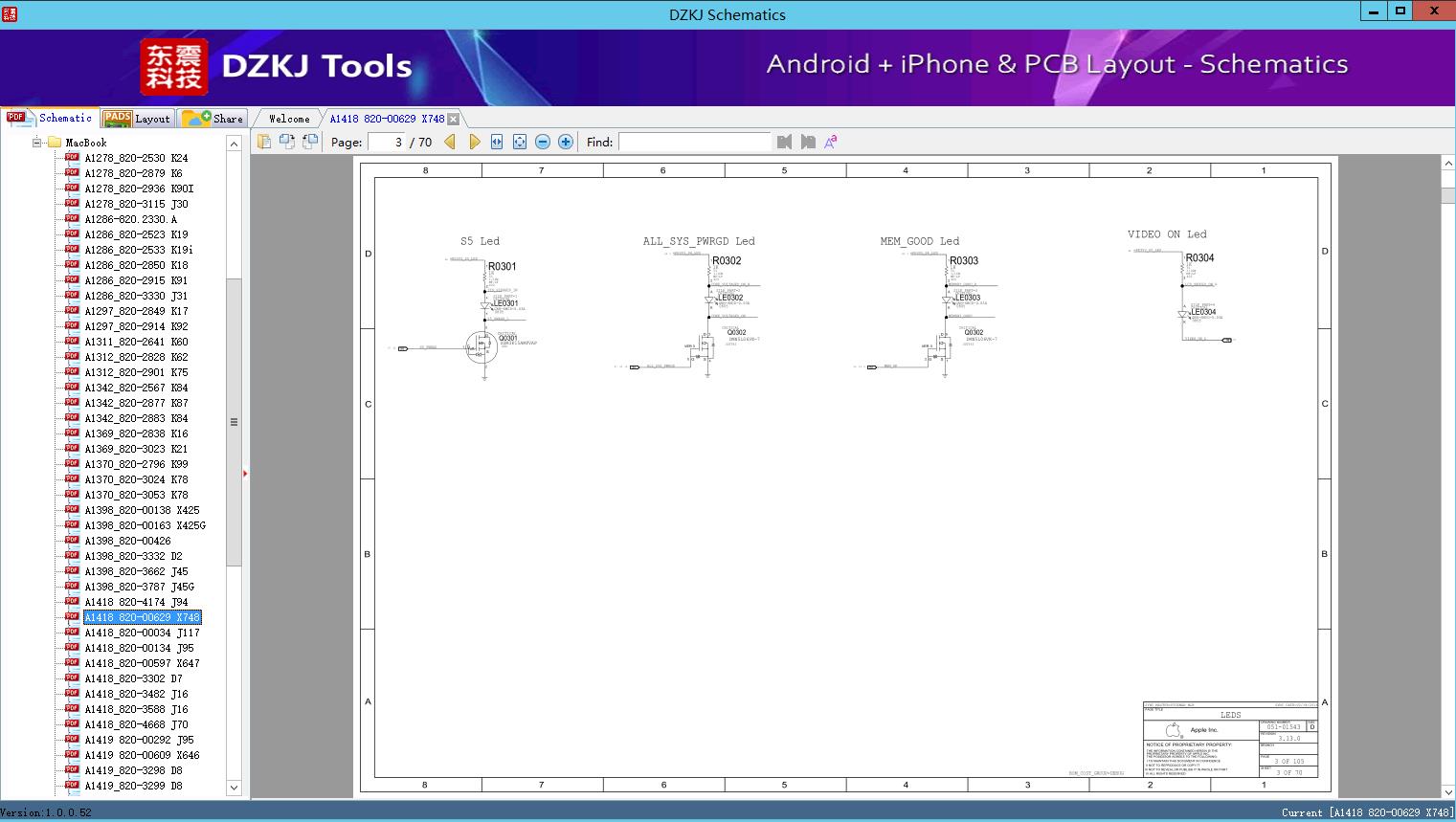Go to next page arrow

(x=474, y=142)
